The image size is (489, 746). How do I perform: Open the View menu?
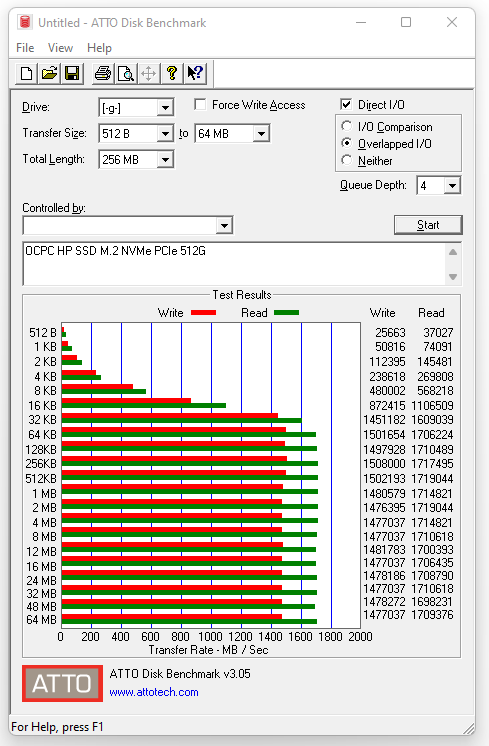[x=60, y=48]
